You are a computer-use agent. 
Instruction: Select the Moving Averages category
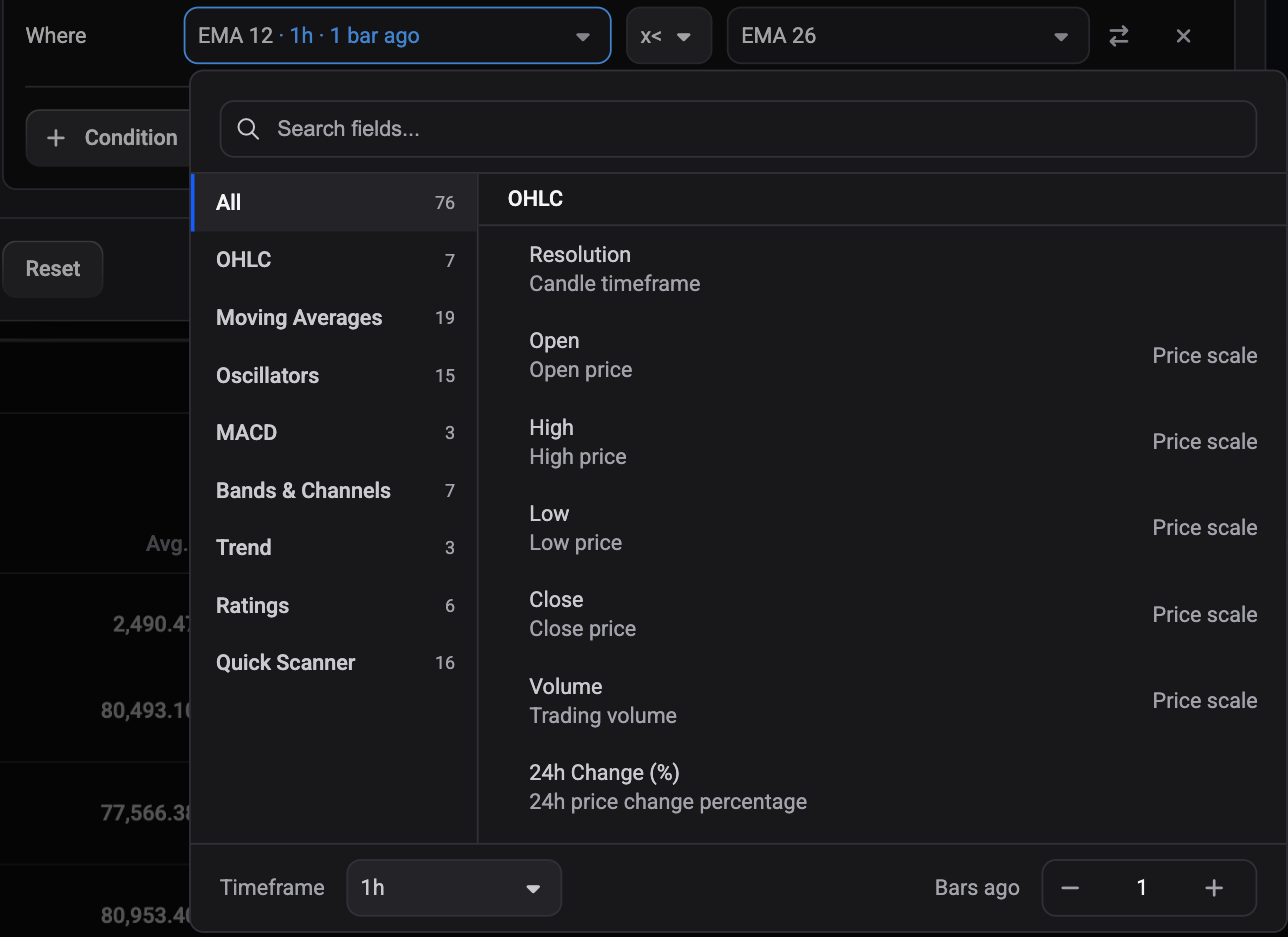coord(334,318)
